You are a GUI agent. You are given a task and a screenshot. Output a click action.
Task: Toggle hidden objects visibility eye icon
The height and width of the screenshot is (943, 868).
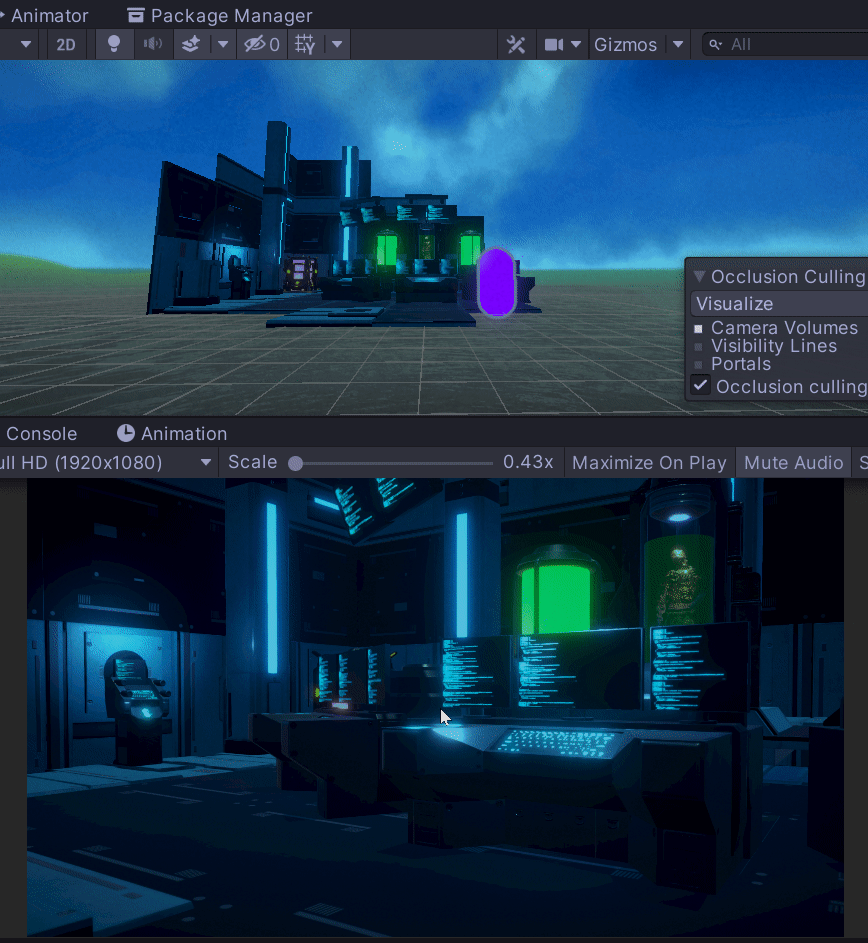[x=255, y=44]
